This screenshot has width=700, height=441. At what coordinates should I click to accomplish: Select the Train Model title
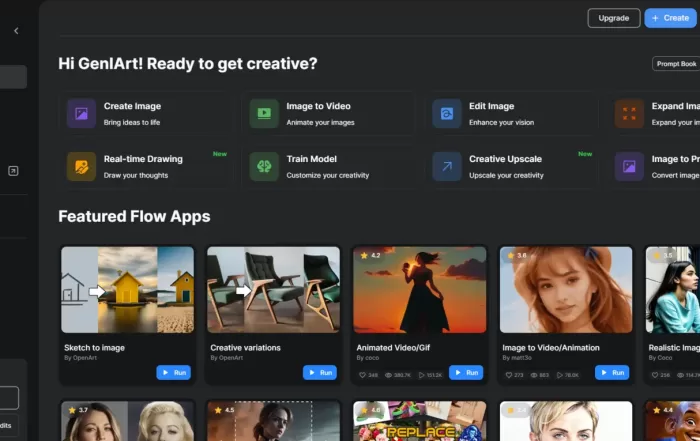312,159
